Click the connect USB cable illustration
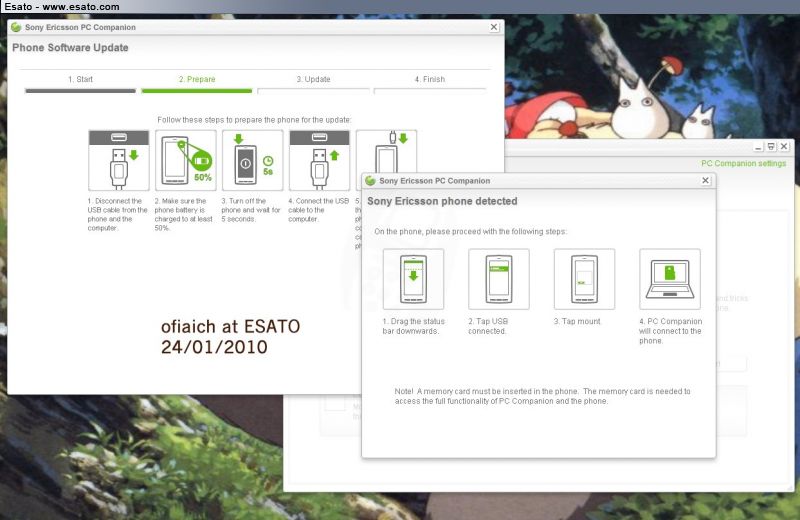Screen dimensions: 800x520 pos(319,160)
